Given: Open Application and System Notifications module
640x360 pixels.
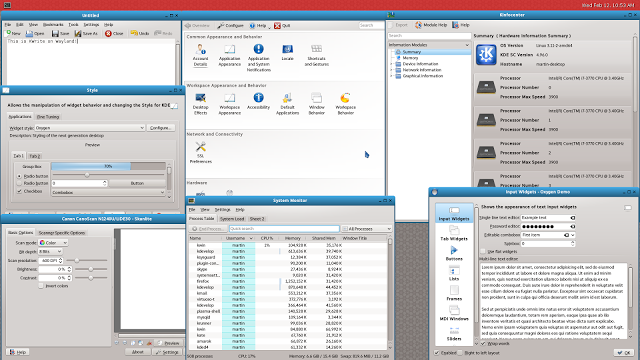Looking at the screenshot, I should coord(258,58).
